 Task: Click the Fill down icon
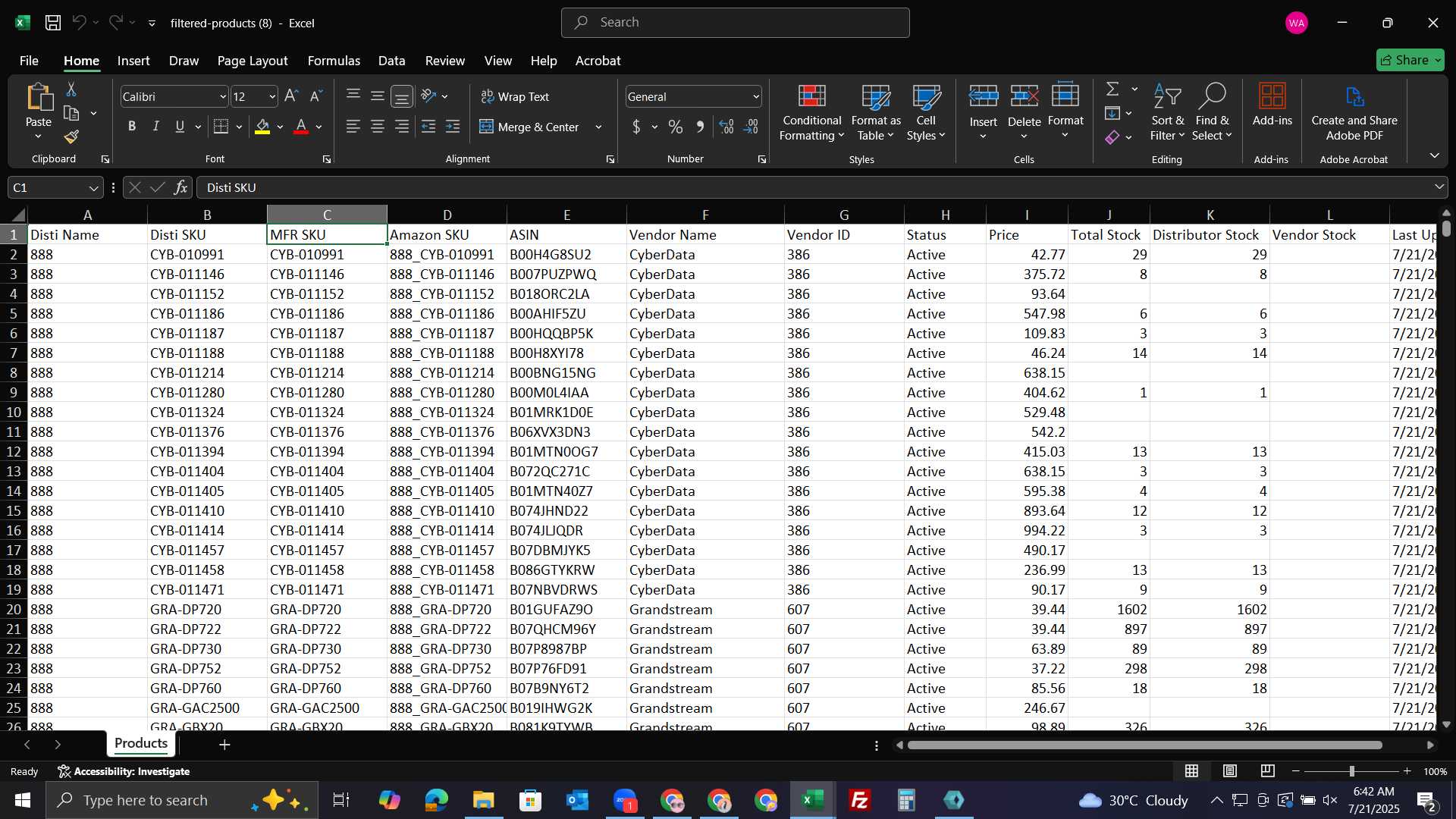tap(1112, 114)
